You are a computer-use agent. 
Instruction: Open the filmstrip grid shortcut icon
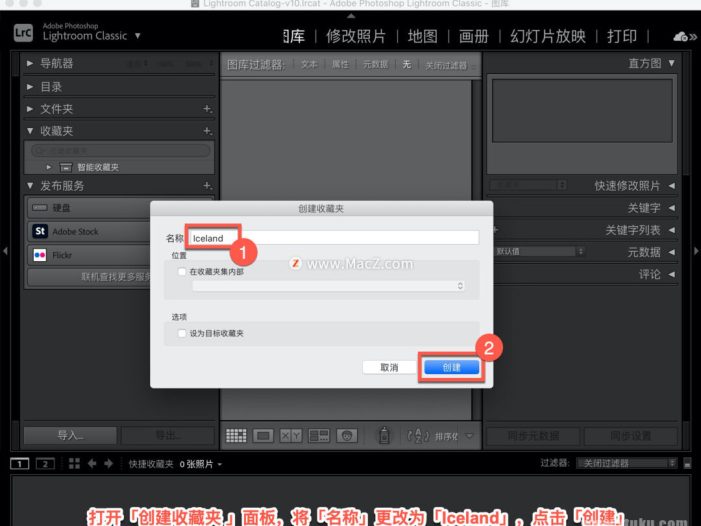tap(74, 463)
